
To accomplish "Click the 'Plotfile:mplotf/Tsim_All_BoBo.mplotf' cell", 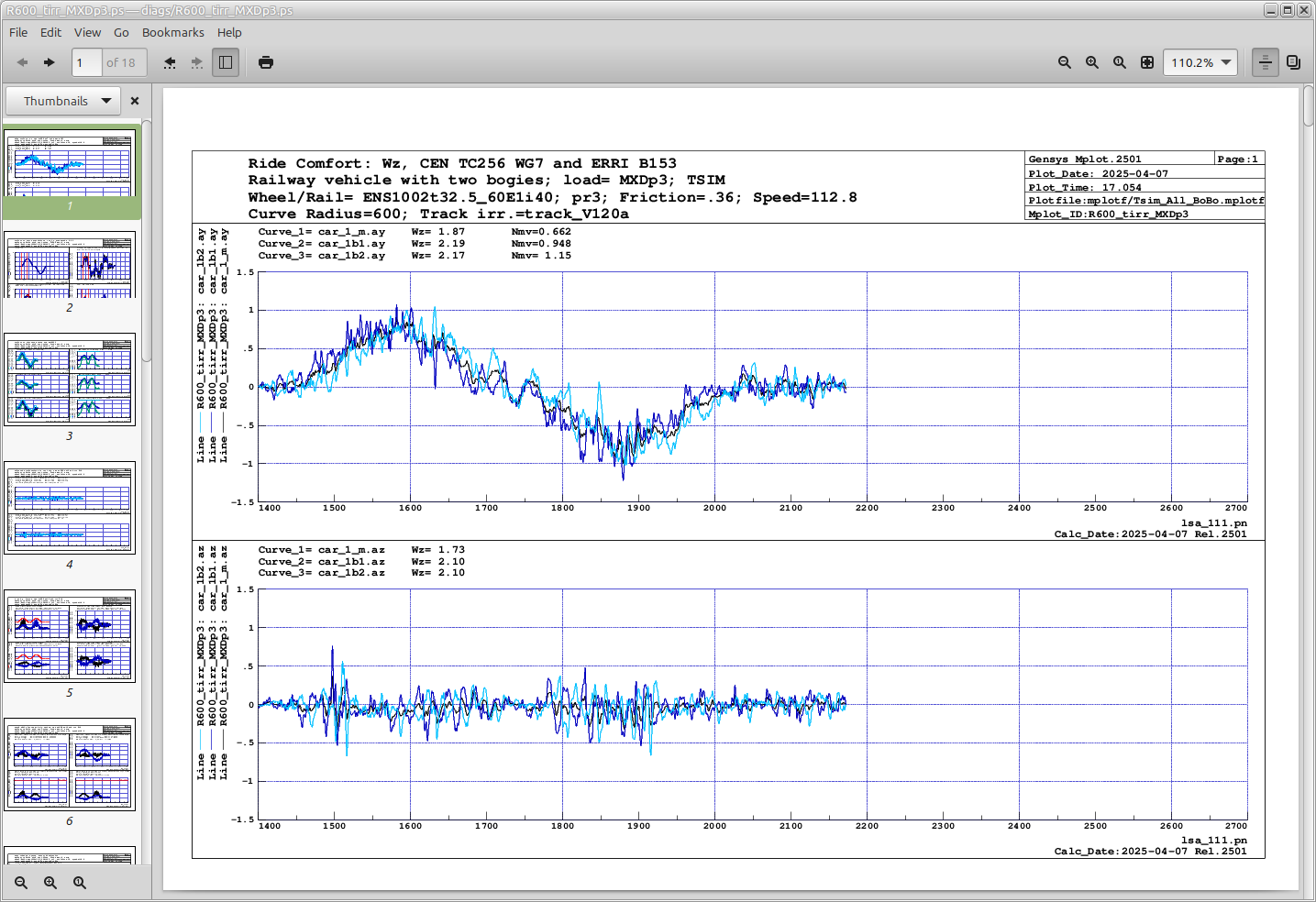I will point(1146,200).
